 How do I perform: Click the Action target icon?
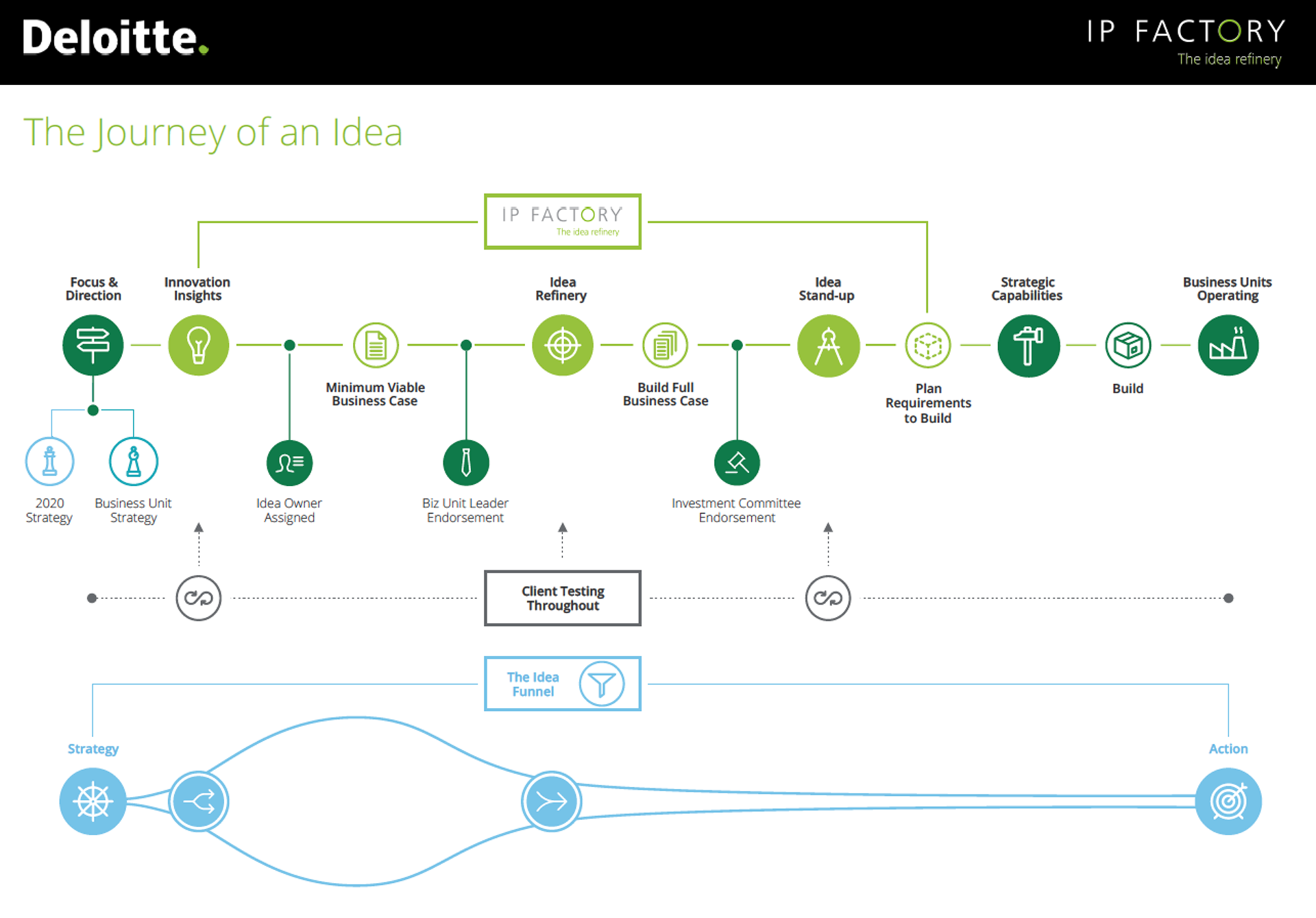tap(1228, 801)
